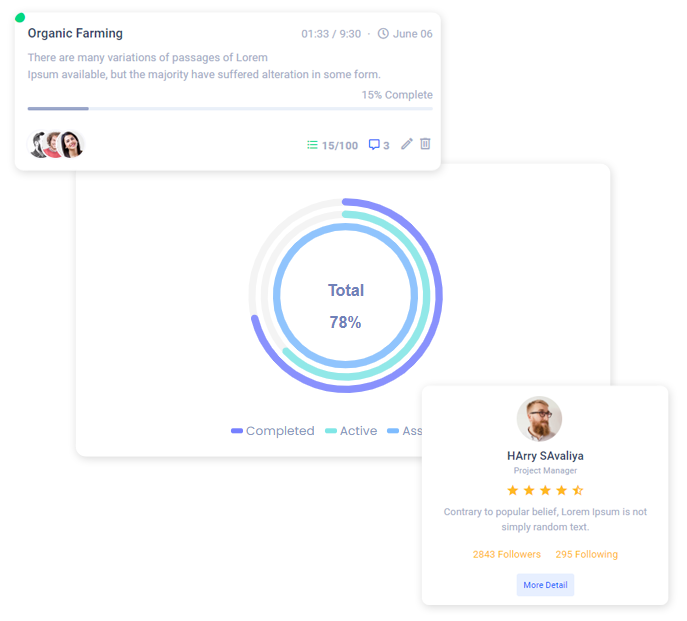This screenshot has width=687, height=621.
Task: Click the 15% Complete progress bar
Action: (230, 108)
